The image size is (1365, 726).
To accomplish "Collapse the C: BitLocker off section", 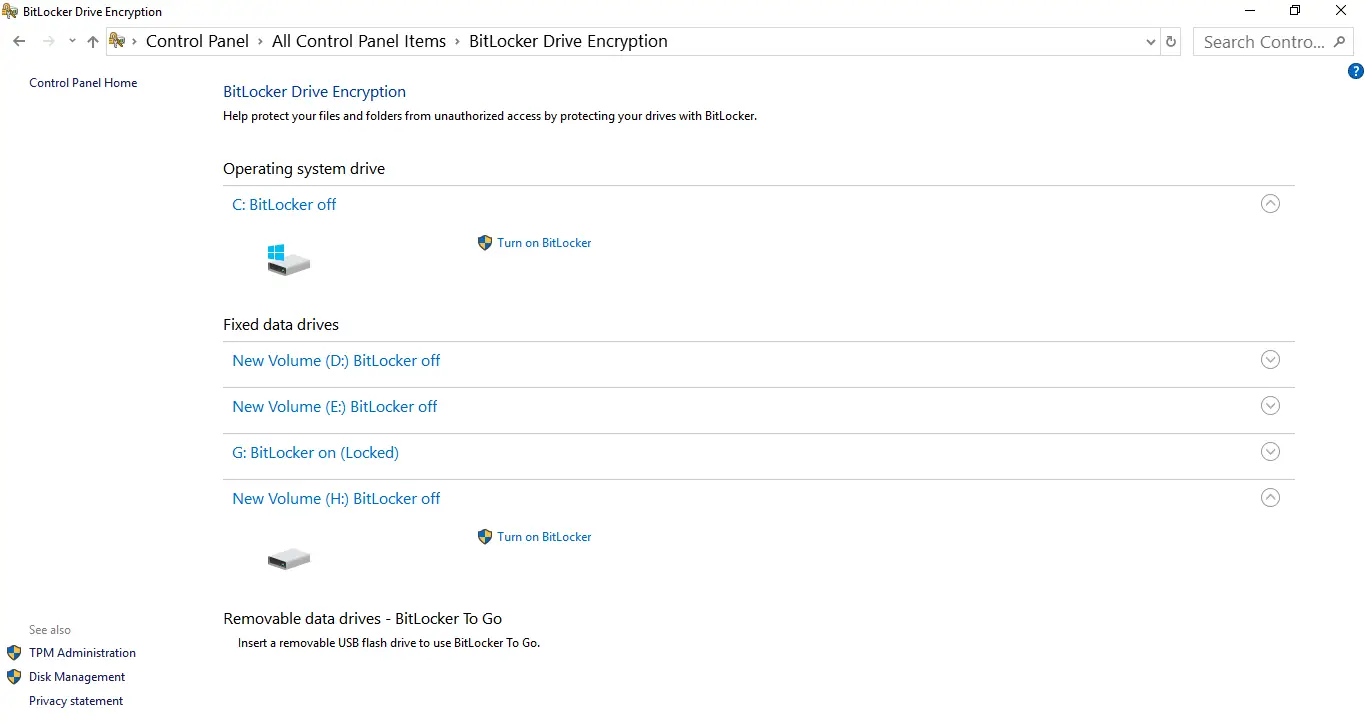I will point(1270,203).
